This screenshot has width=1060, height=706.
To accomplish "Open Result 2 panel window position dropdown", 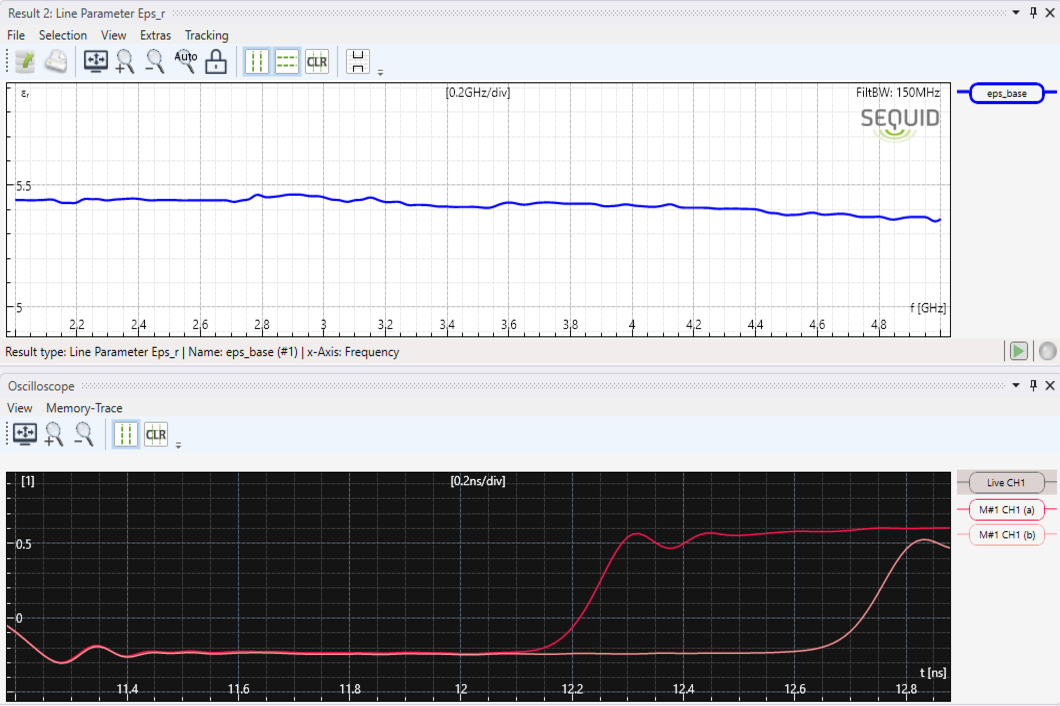I will click(1016, 13).
